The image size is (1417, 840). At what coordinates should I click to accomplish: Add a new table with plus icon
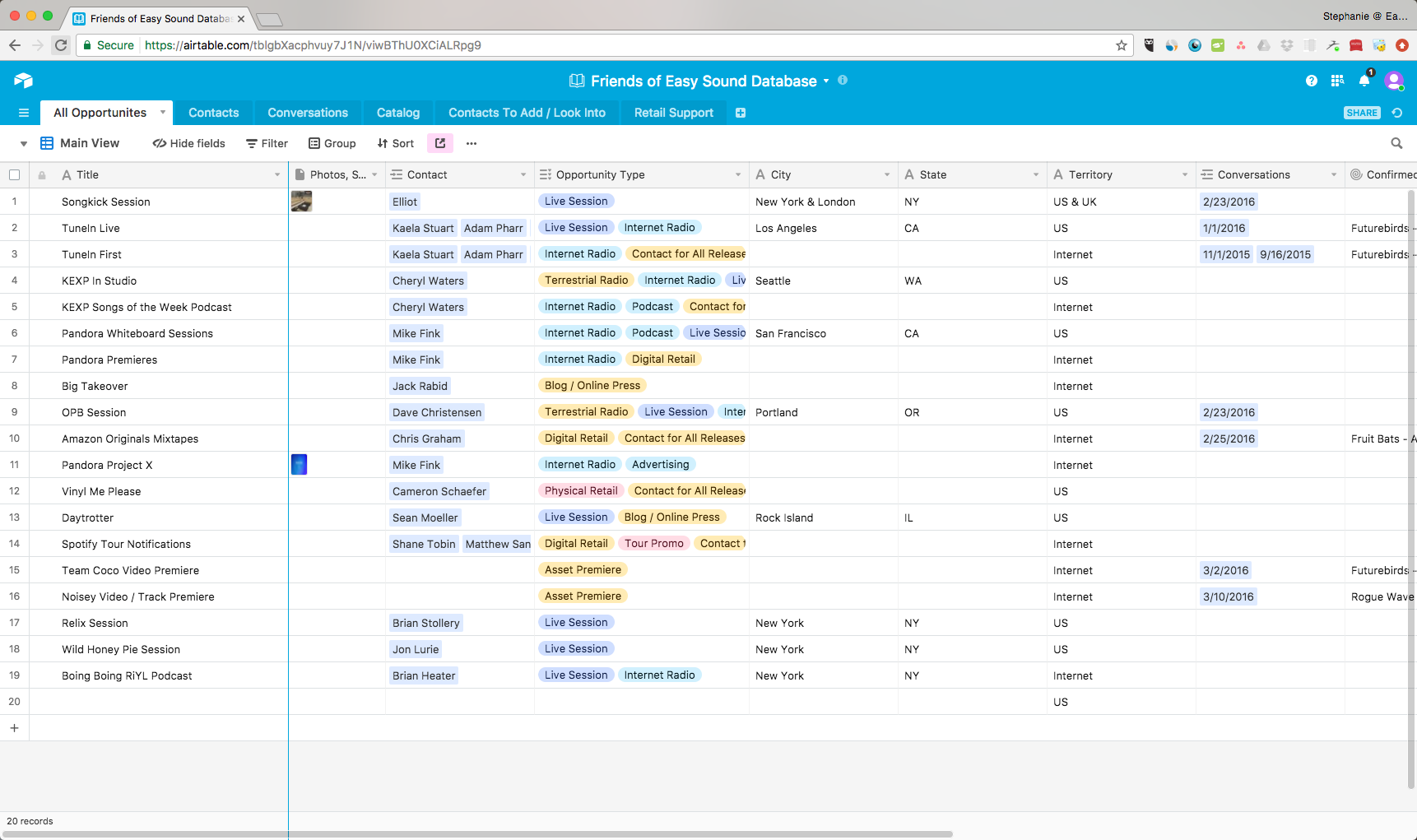pos(741,113)
